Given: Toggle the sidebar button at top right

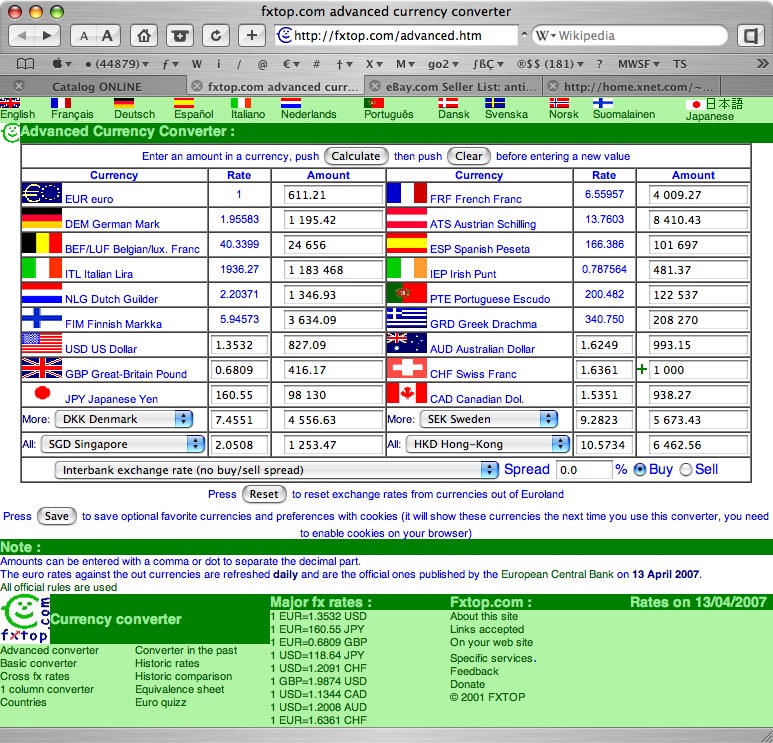Looking at the screenshot, I should [x=751, y=35].
